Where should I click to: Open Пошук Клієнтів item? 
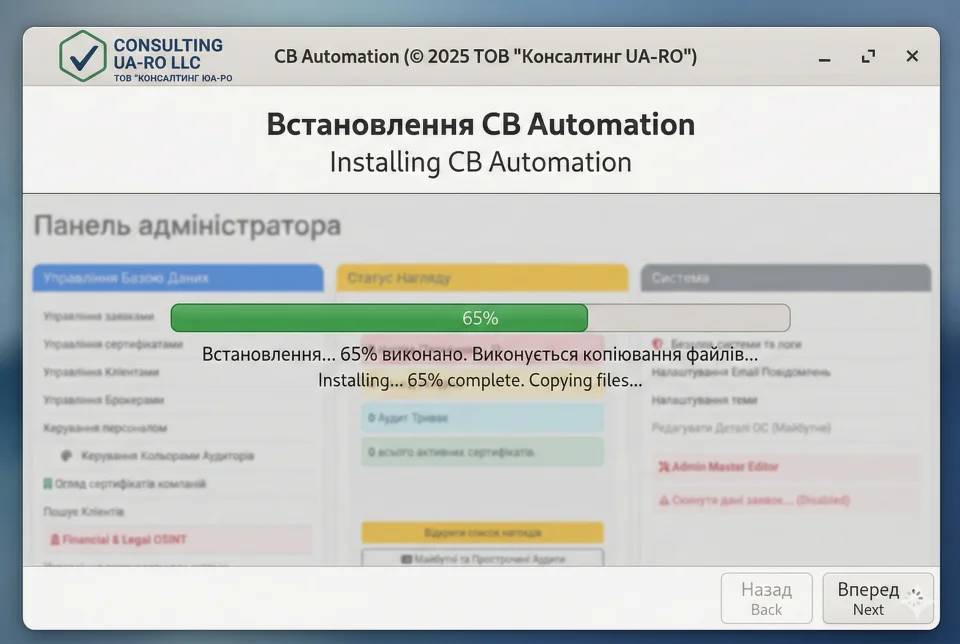84,511
